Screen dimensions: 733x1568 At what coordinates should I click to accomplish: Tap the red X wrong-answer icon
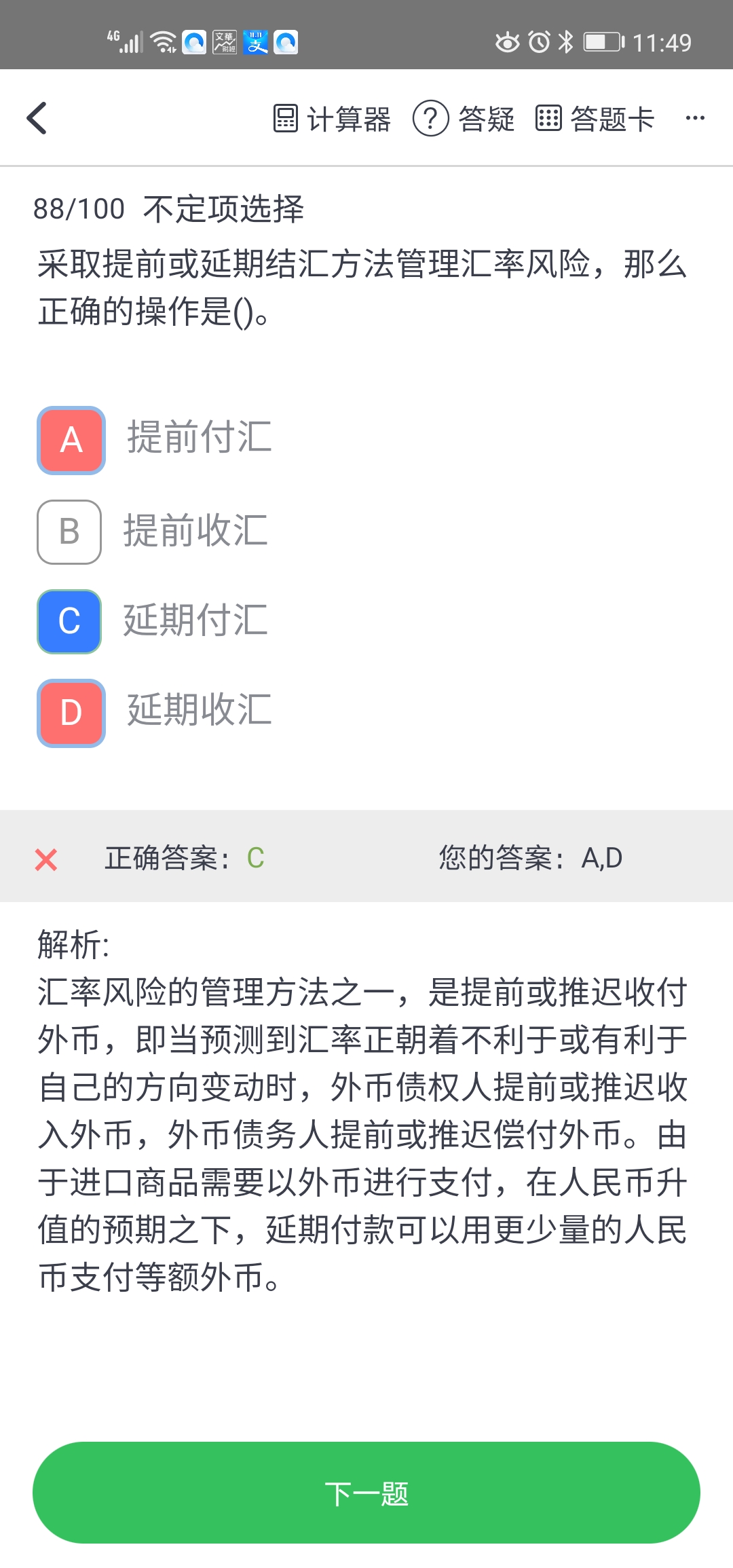click(46, 859)
